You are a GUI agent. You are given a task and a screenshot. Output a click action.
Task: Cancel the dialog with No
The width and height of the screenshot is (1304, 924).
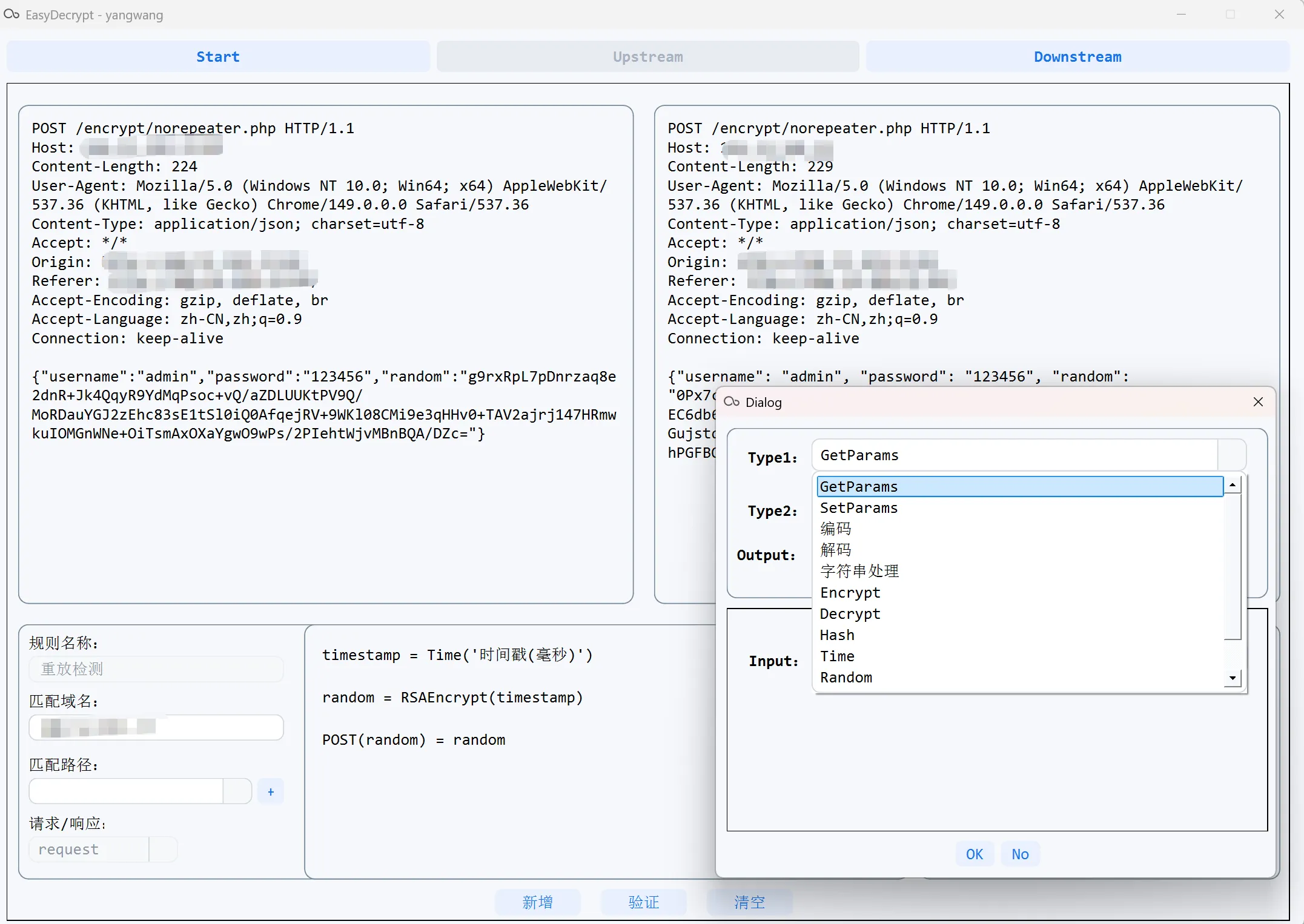[x=1020, y=854]
